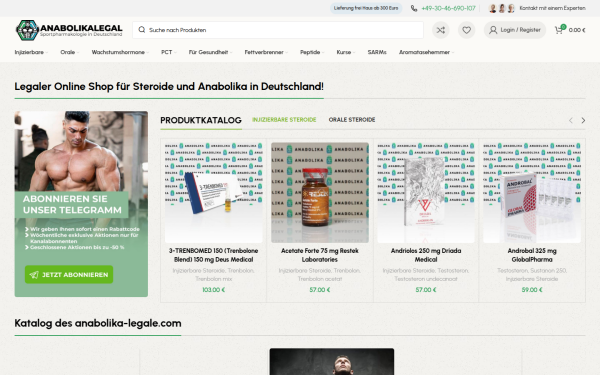Viewport: 600px width, 375px height.
Task: Click 3-TRENBOMED category tags line
Action: (214, 274)
